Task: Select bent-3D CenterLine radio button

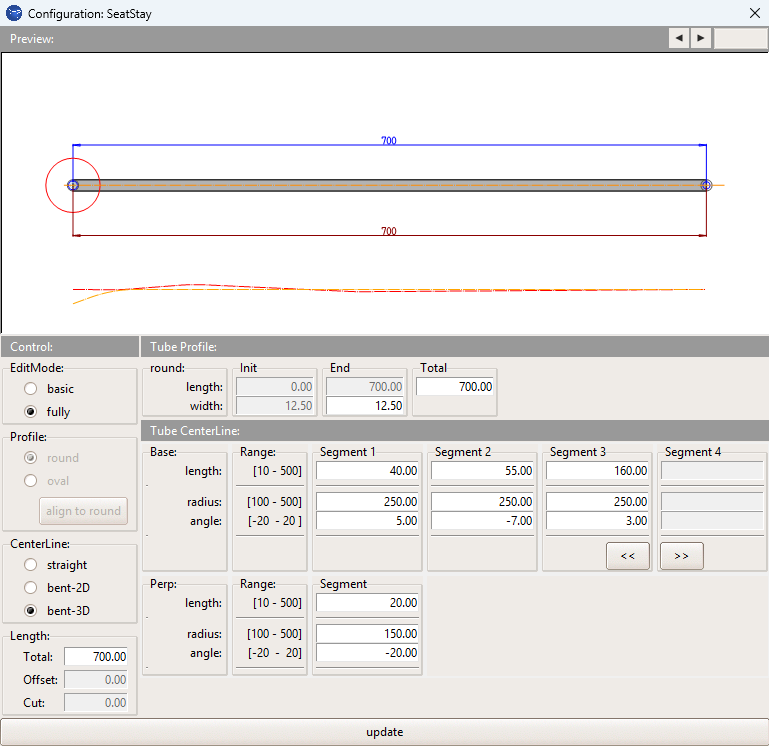Action: point(33,609)
